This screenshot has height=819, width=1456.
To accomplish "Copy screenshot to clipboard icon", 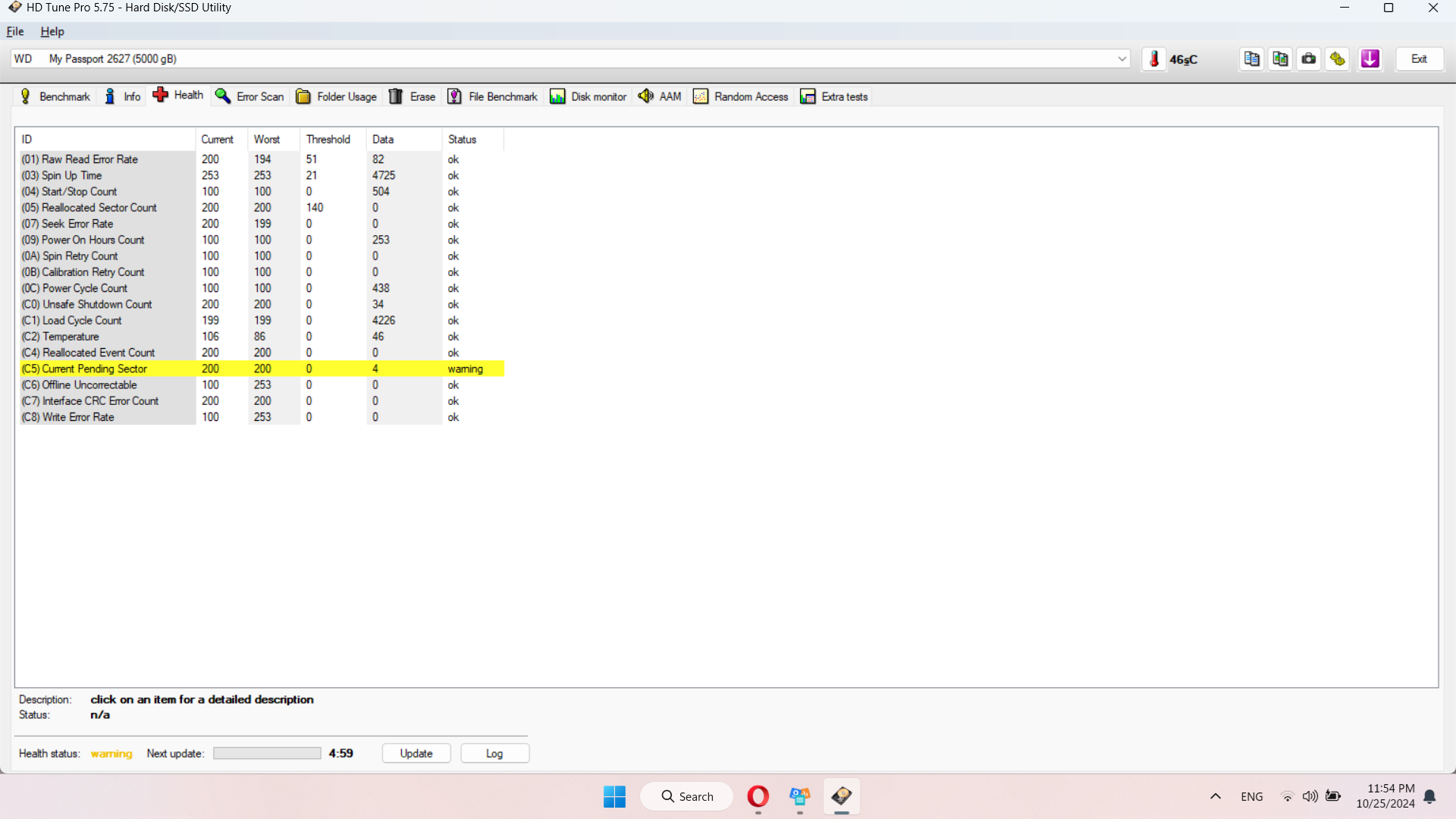I will click(x=1281, y=59).
